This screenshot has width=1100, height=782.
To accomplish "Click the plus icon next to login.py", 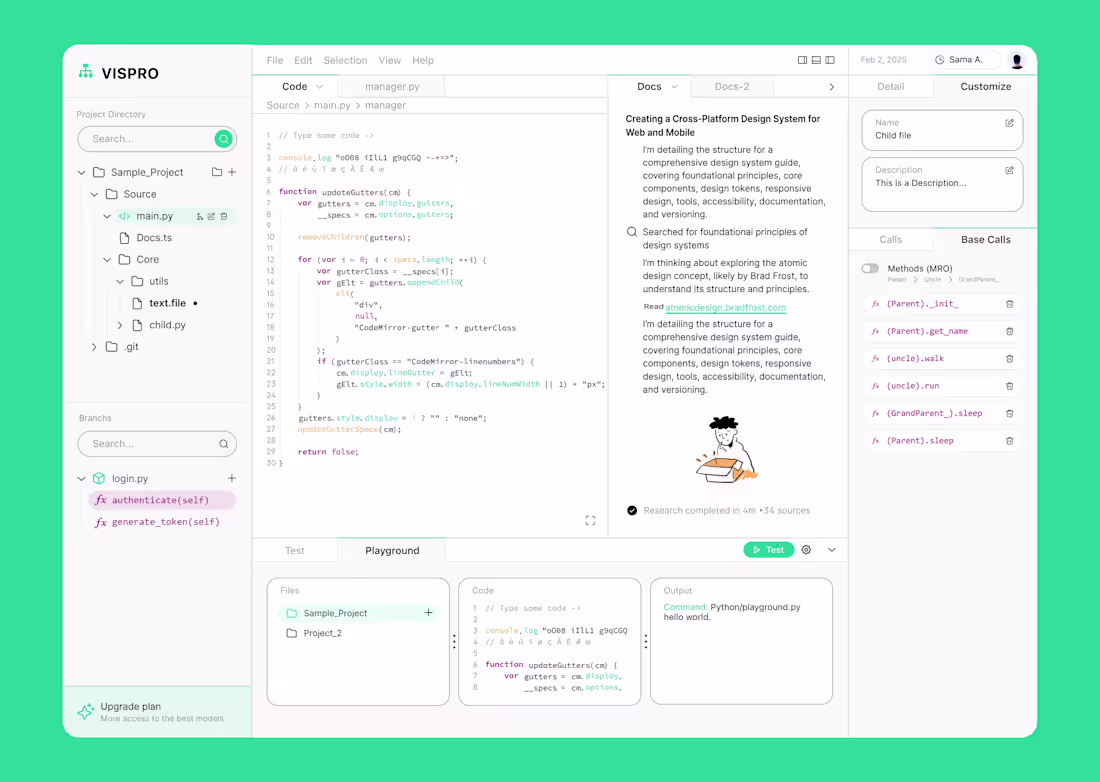I will tap(232, 478).
